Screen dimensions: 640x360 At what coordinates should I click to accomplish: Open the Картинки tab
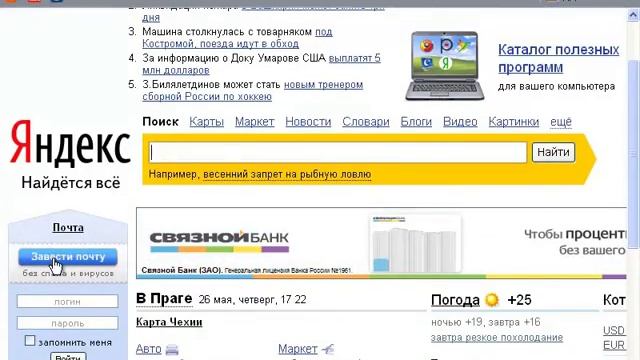pyautogui.click(x=513, y=122)
